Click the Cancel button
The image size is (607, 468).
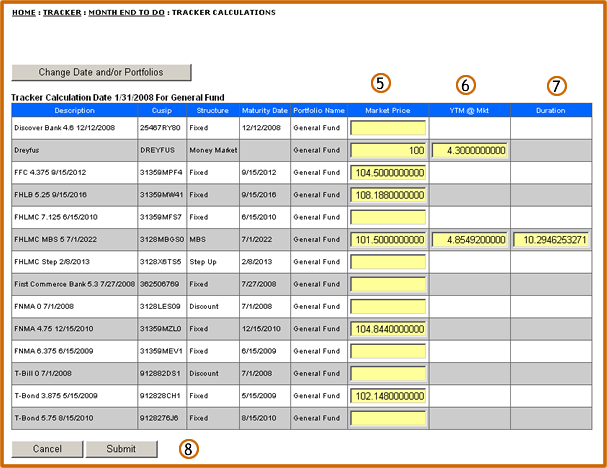tap(47, 449)
